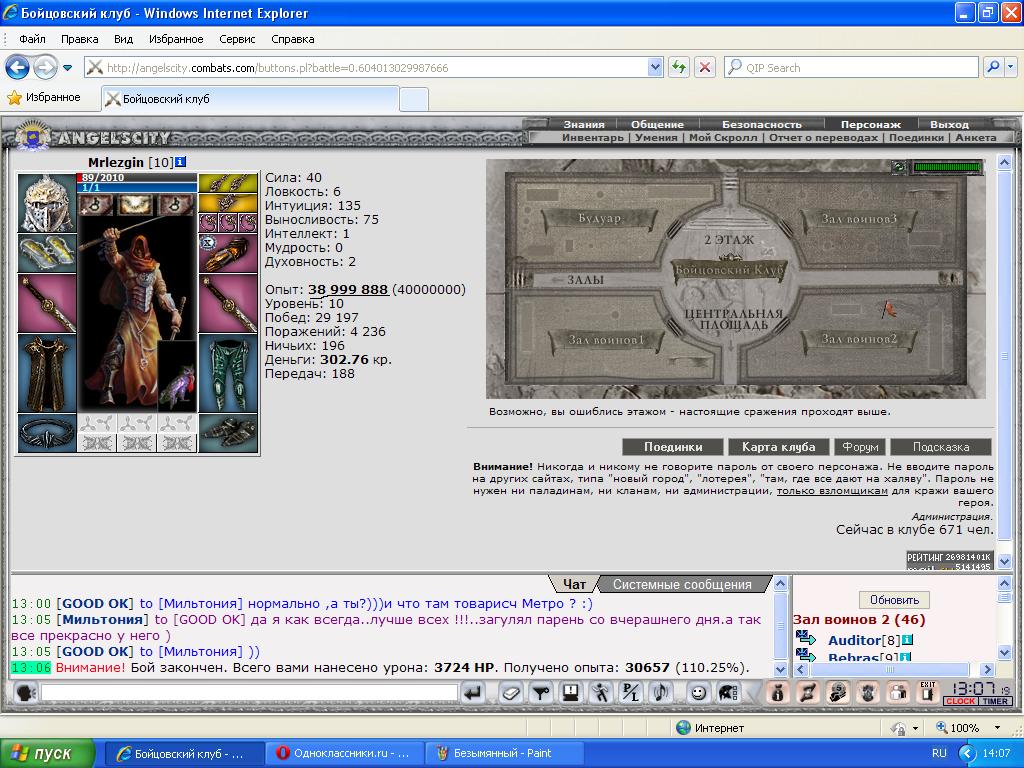Open the Знания menu
Viewport: 1024px width, 768px height.
pyautogui.click(x=584, y=124)
